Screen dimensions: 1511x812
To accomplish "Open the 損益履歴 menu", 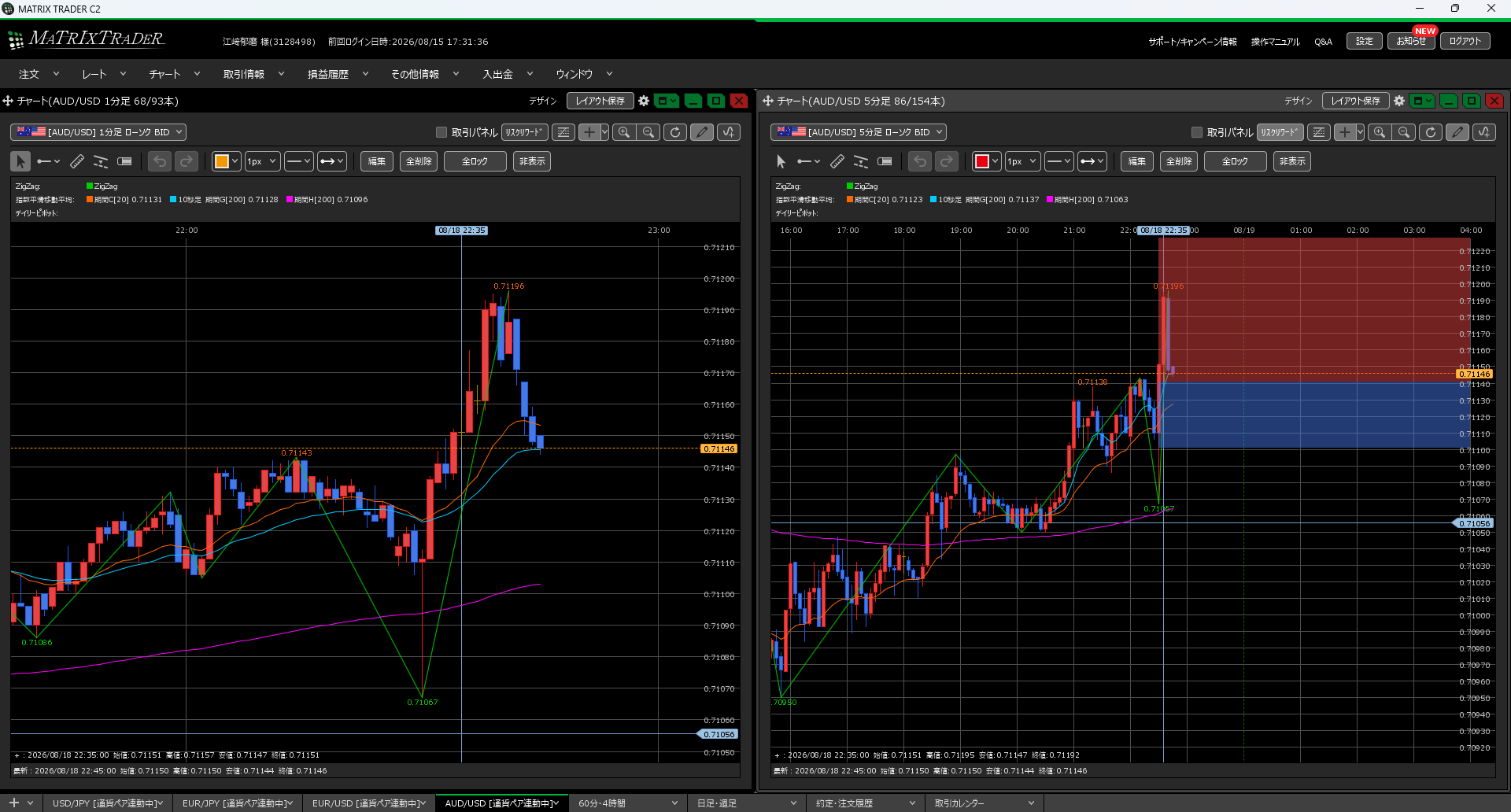I will pos(338,74).
